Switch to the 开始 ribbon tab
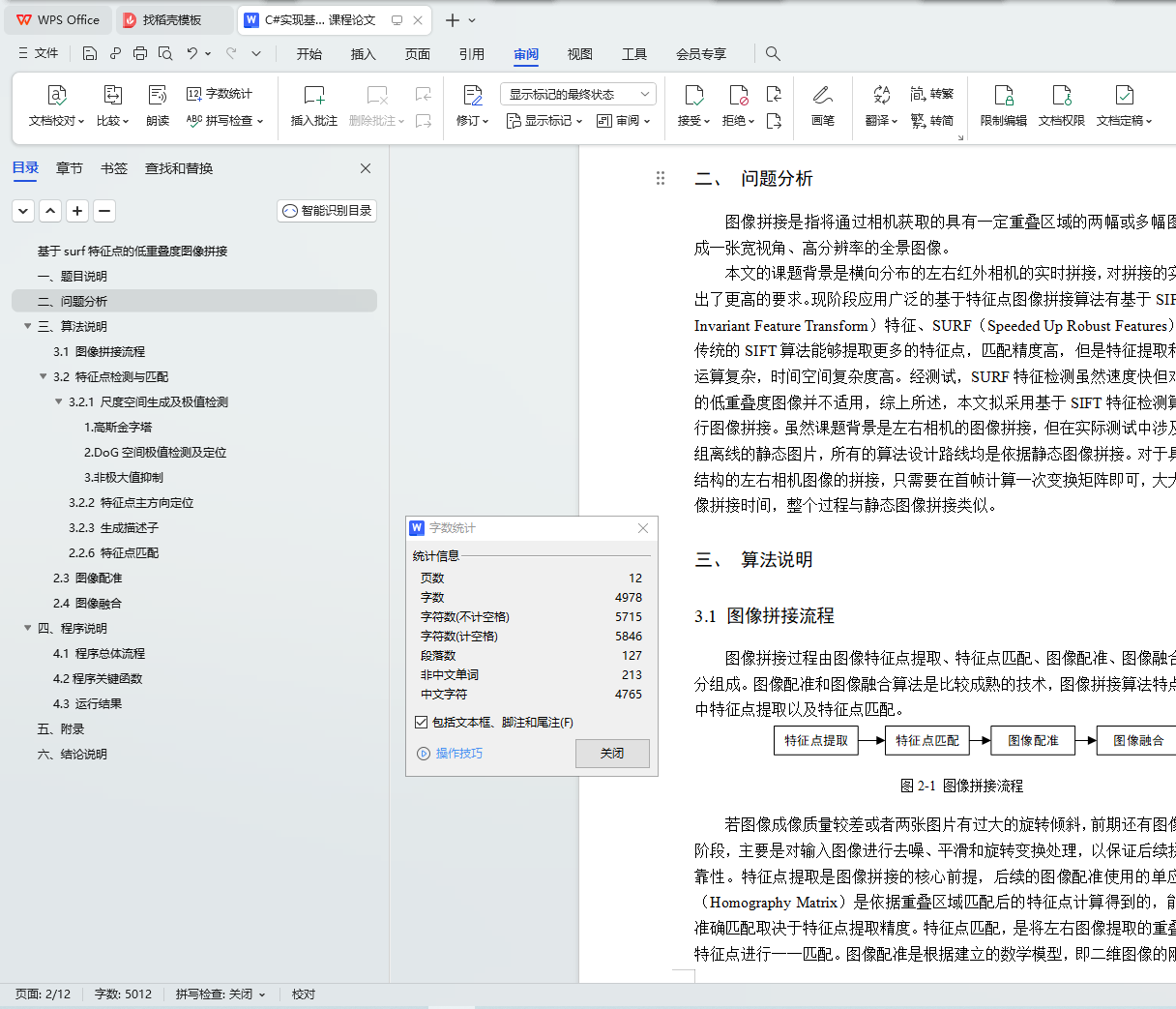1176x1009 pixels. coord(309,54)
